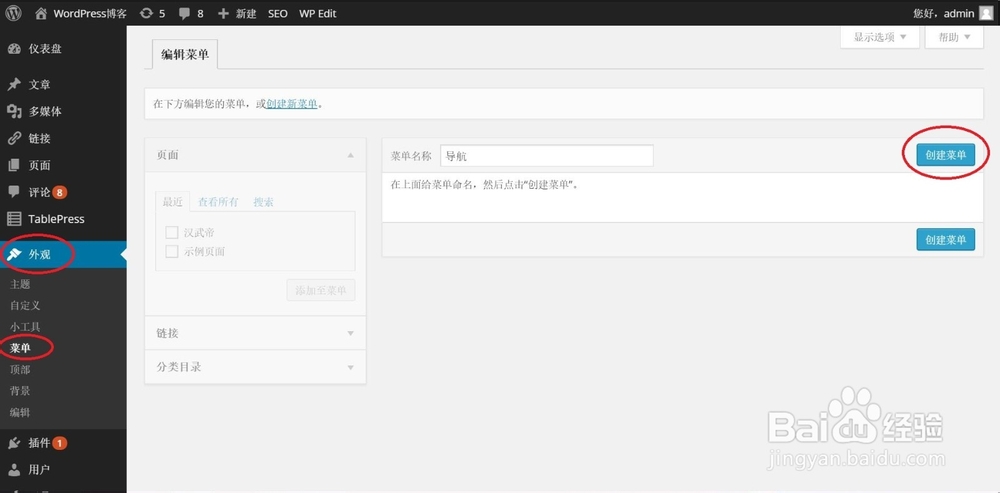The image size is (1000, 493).
Task: Expand the 链接 panel arrow
Action: (x=350, y=333)
